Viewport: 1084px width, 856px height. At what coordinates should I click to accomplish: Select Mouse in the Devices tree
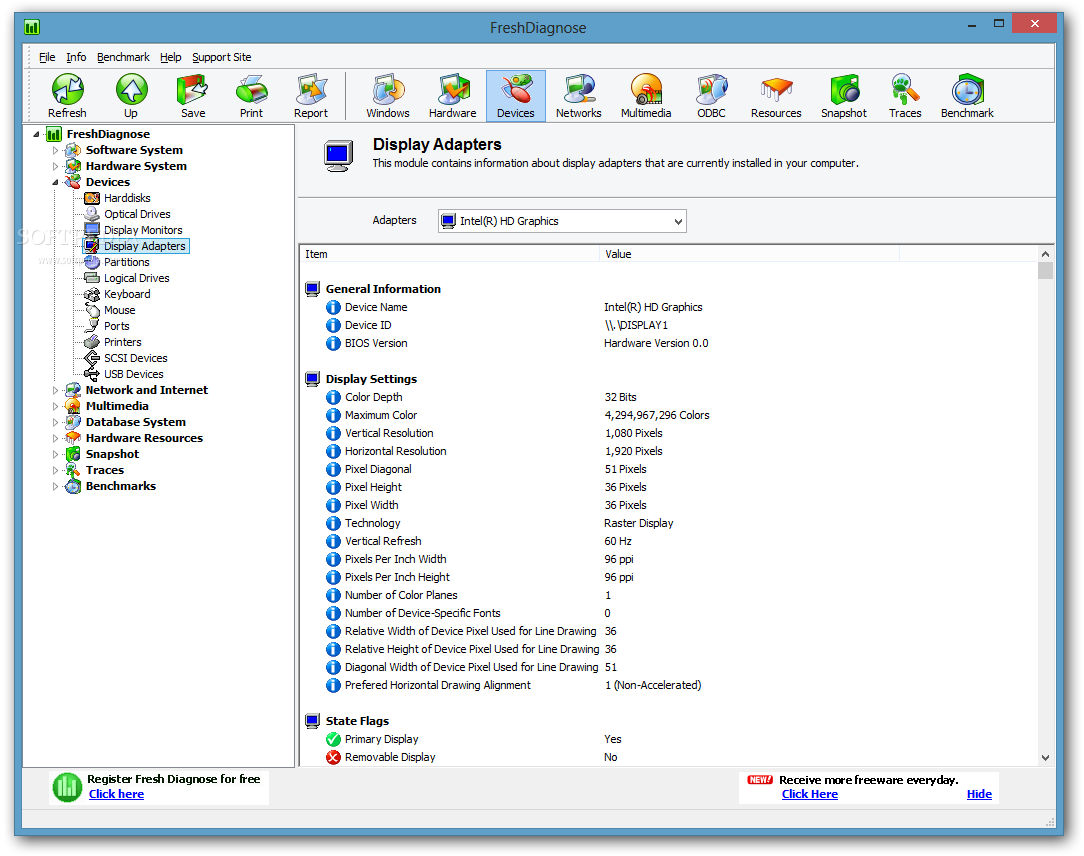[x=120, y=310]
